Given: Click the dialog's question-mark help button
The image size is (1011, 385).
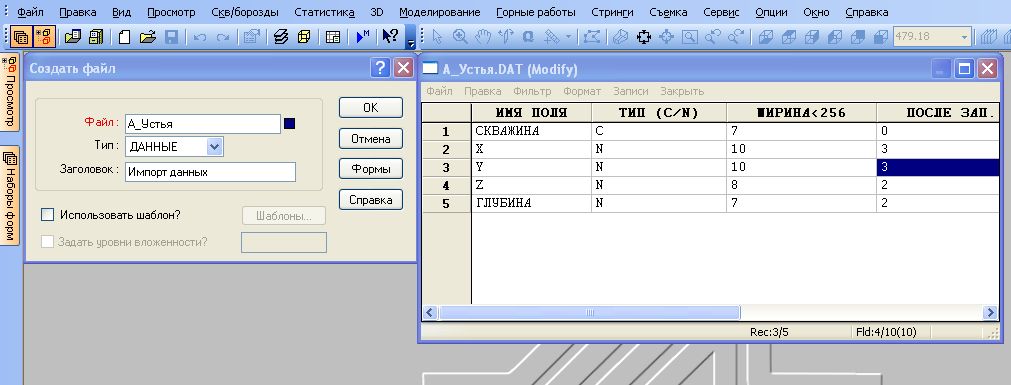Looking at the screenshot, I should pos(381,68).
